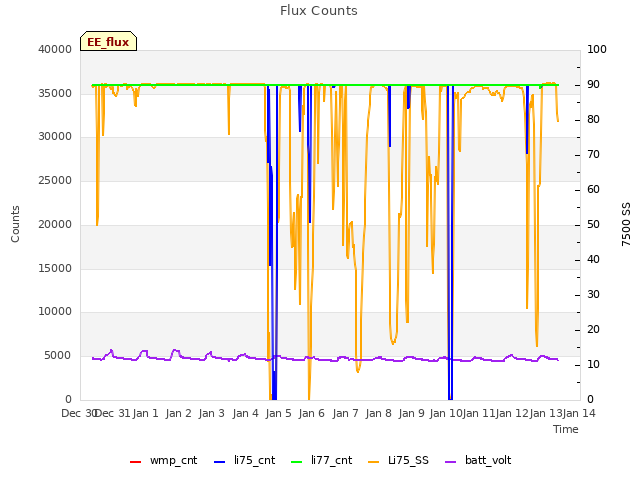Click the 40 right axis tick label

click(593, 260)
